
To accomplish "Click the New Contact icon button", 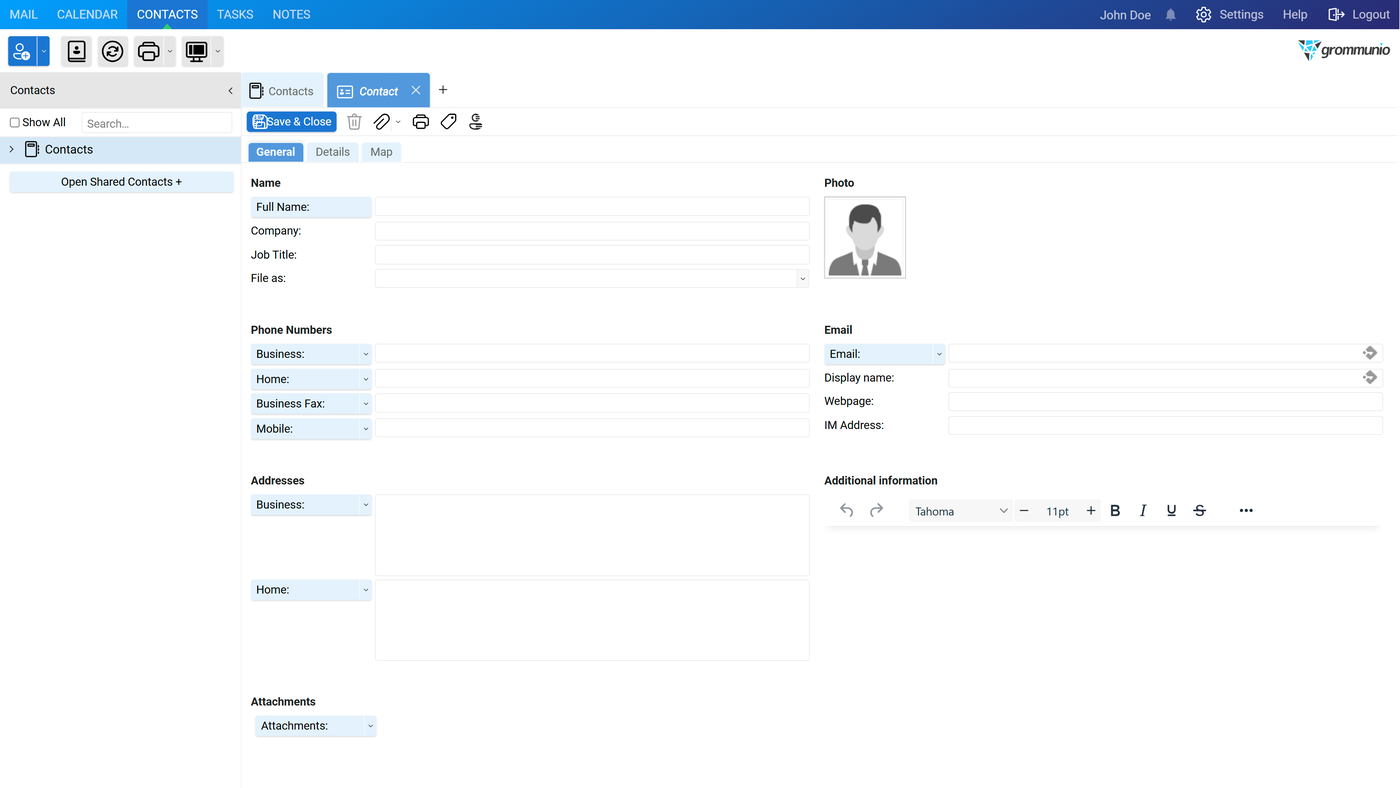I will point(22,51).
